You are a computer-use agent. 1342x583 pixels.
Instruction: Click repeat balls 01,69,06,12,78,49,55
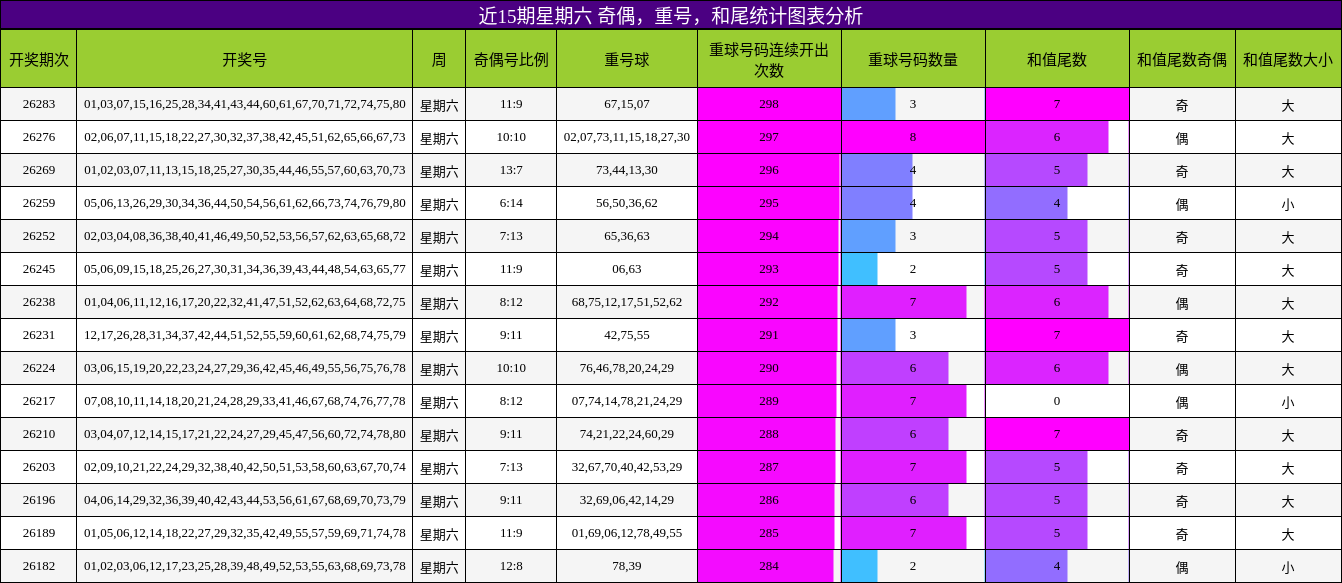click(x=627, y=533)
